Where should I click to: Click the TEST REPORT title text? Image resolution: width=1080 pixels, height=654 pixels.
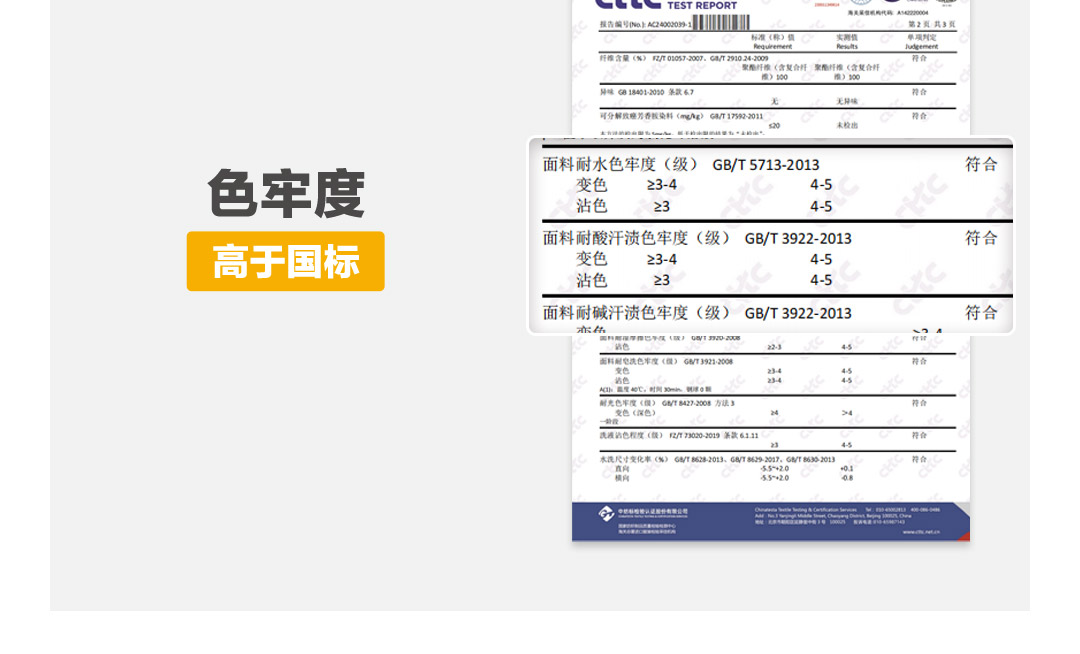[x=701, y=5]
